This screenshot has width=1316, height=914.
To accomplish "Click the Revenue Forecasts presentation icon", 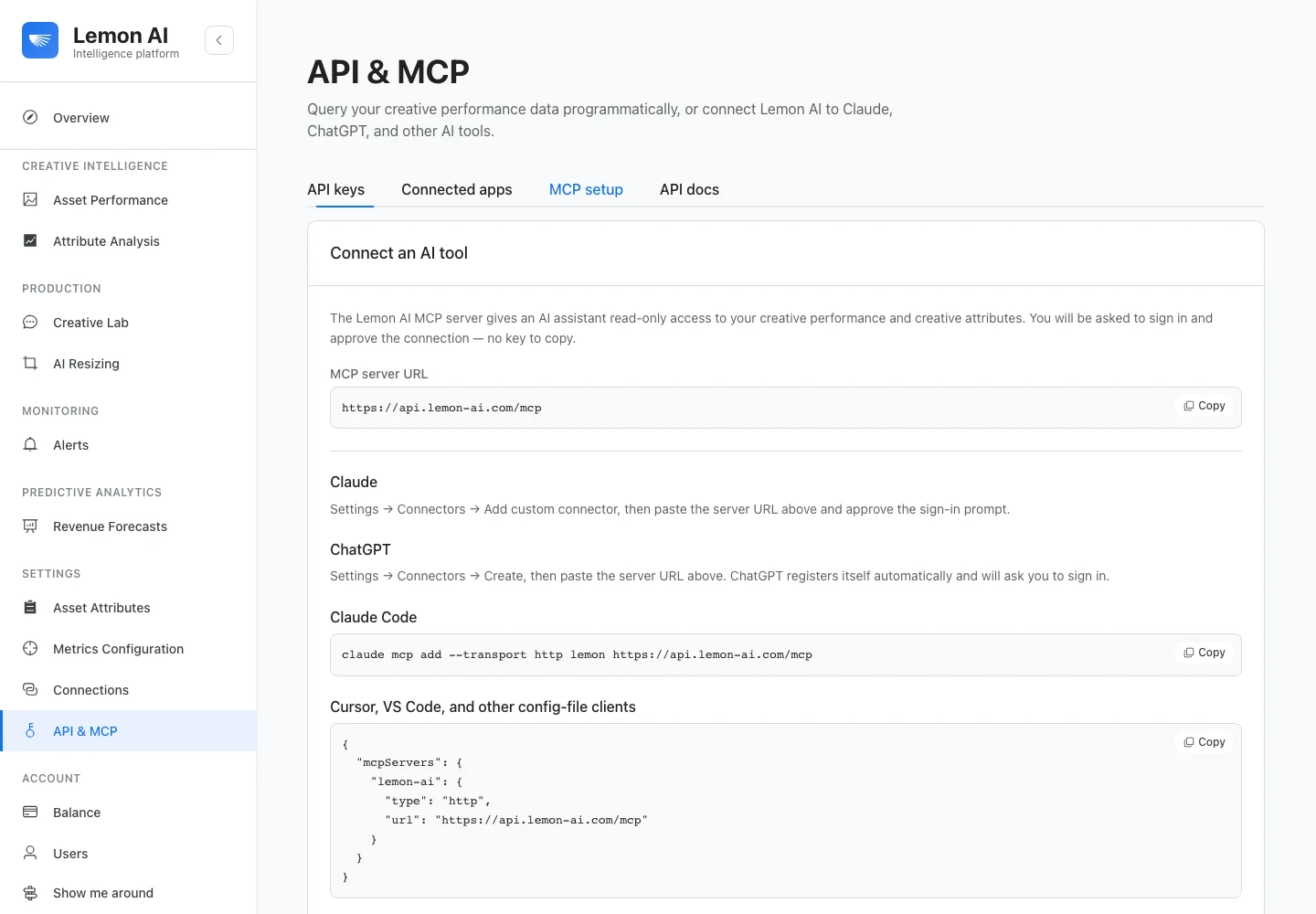I will 30,526.
